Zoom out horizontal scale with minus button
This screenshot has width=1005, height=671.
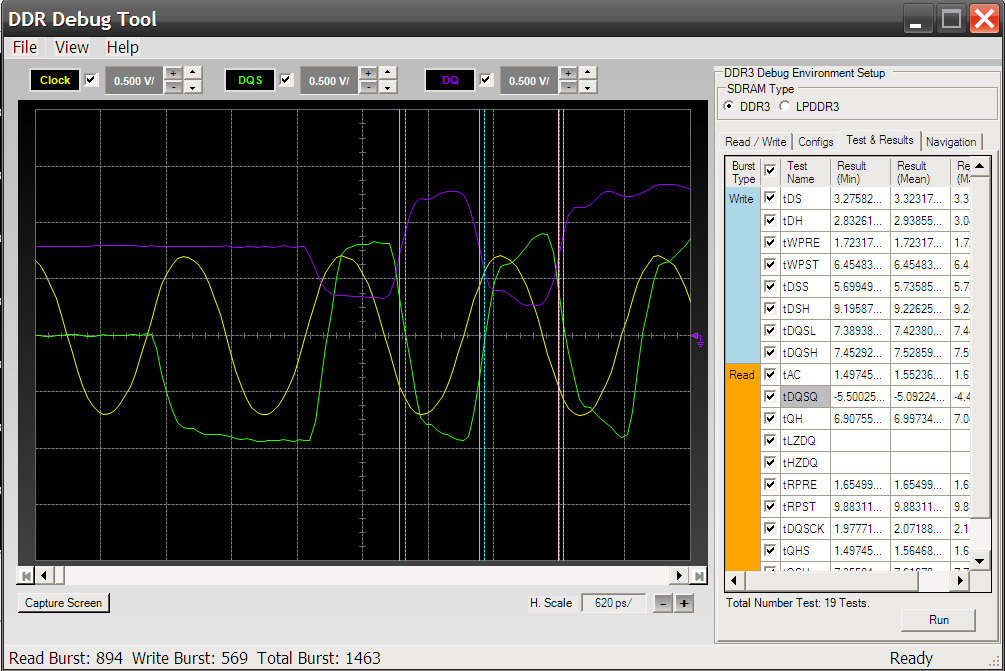tap(663, 603)
